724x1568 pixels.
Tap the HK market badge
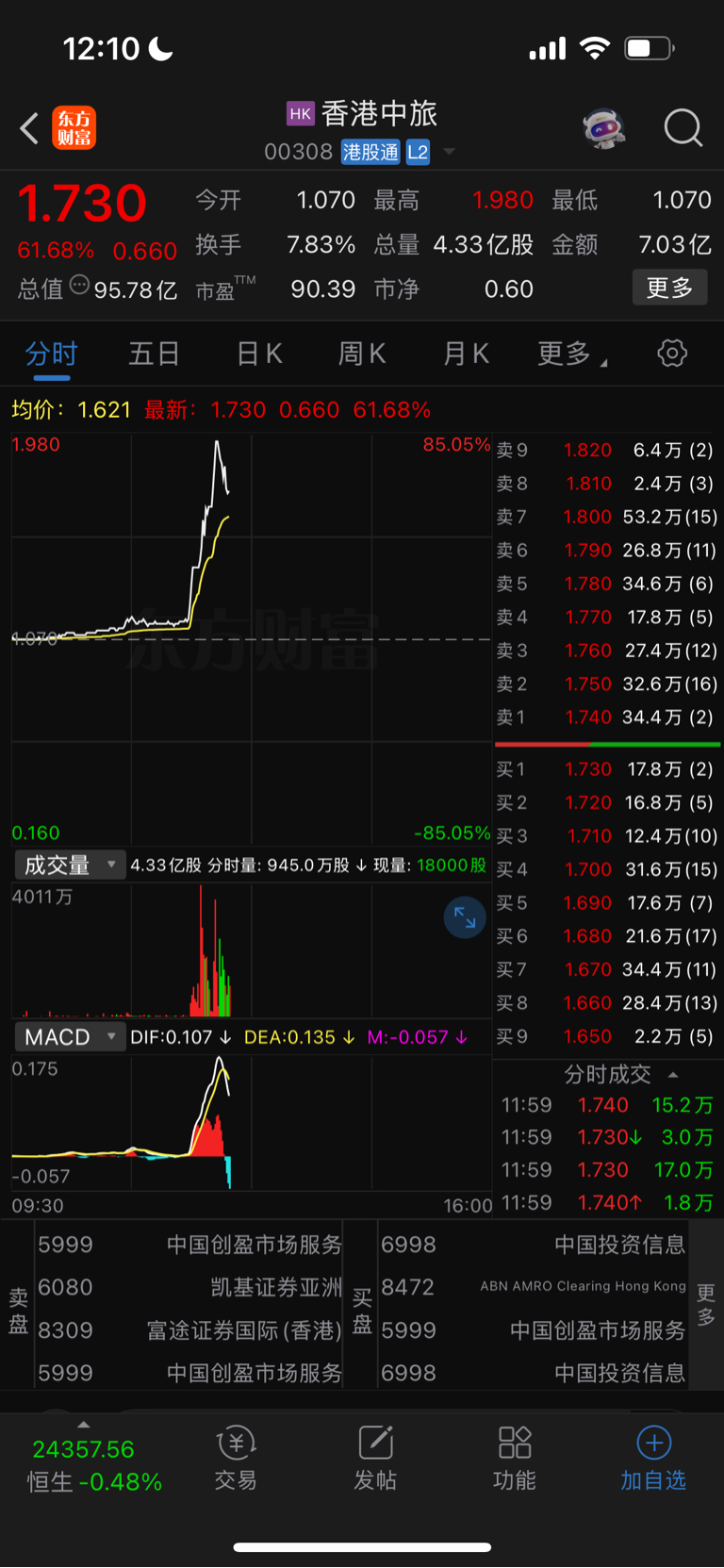pyautogui.click(x=300, y=114)
